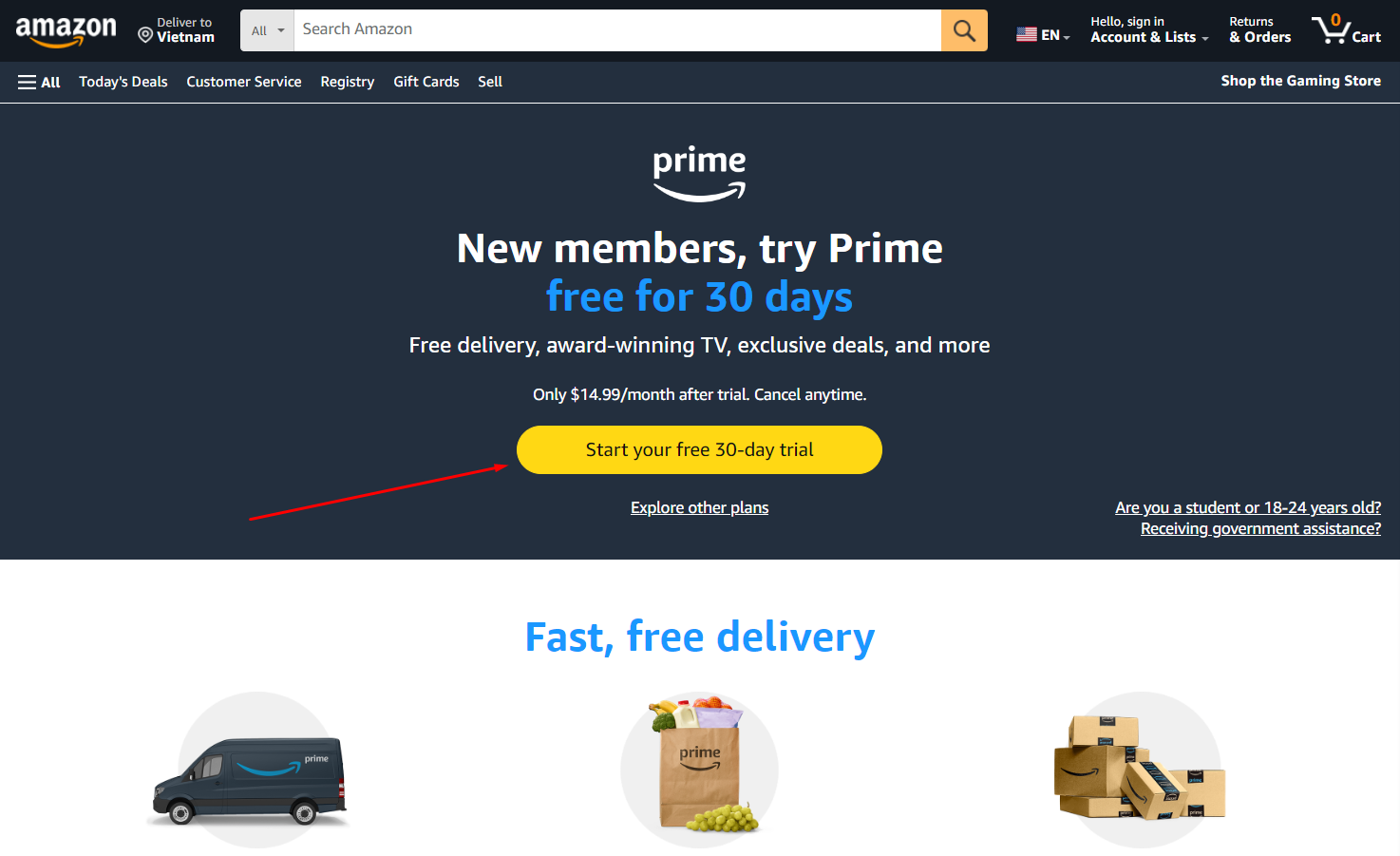Screen dimensions: 1400x856
Task: Focus the Search Amazon input field
Action: point(617,30)
